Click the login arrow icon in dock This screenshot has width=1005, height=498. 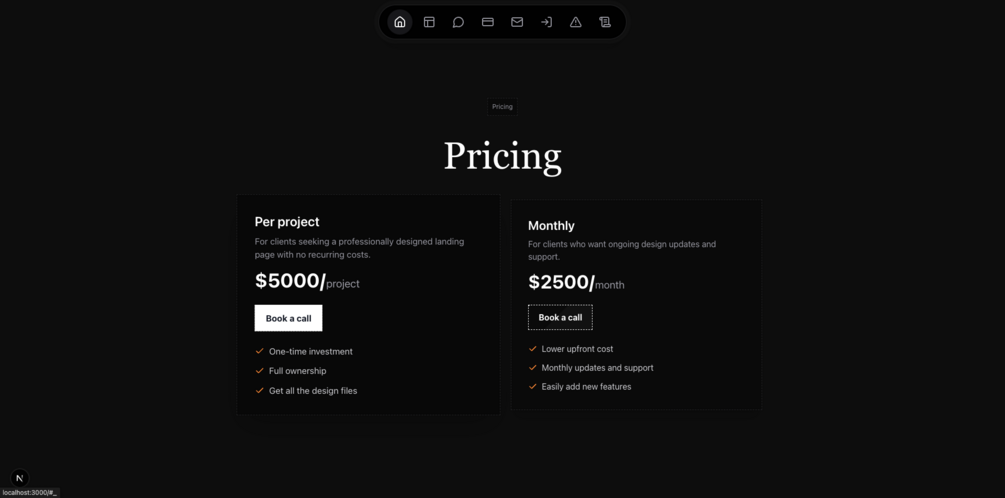tap(546, 22)
